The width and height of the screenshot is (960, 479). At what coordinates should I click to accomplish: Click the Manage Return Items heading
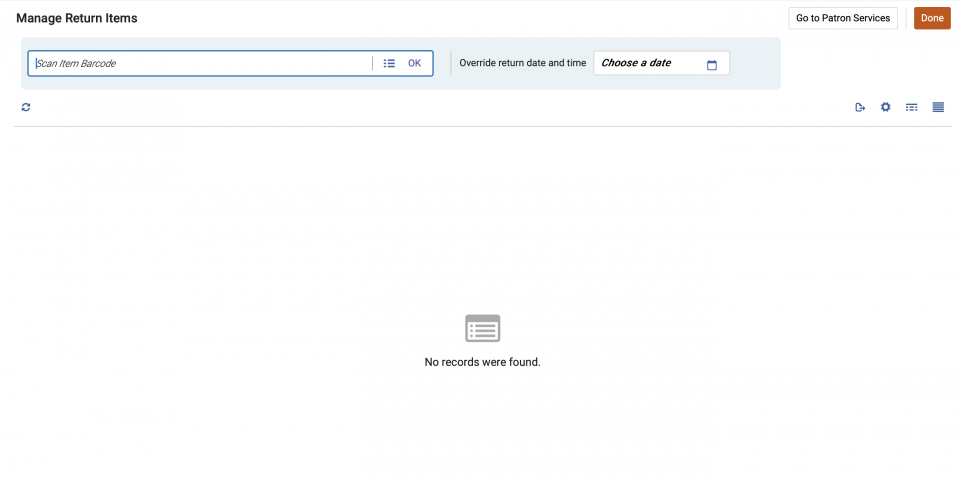coord(77,18)
